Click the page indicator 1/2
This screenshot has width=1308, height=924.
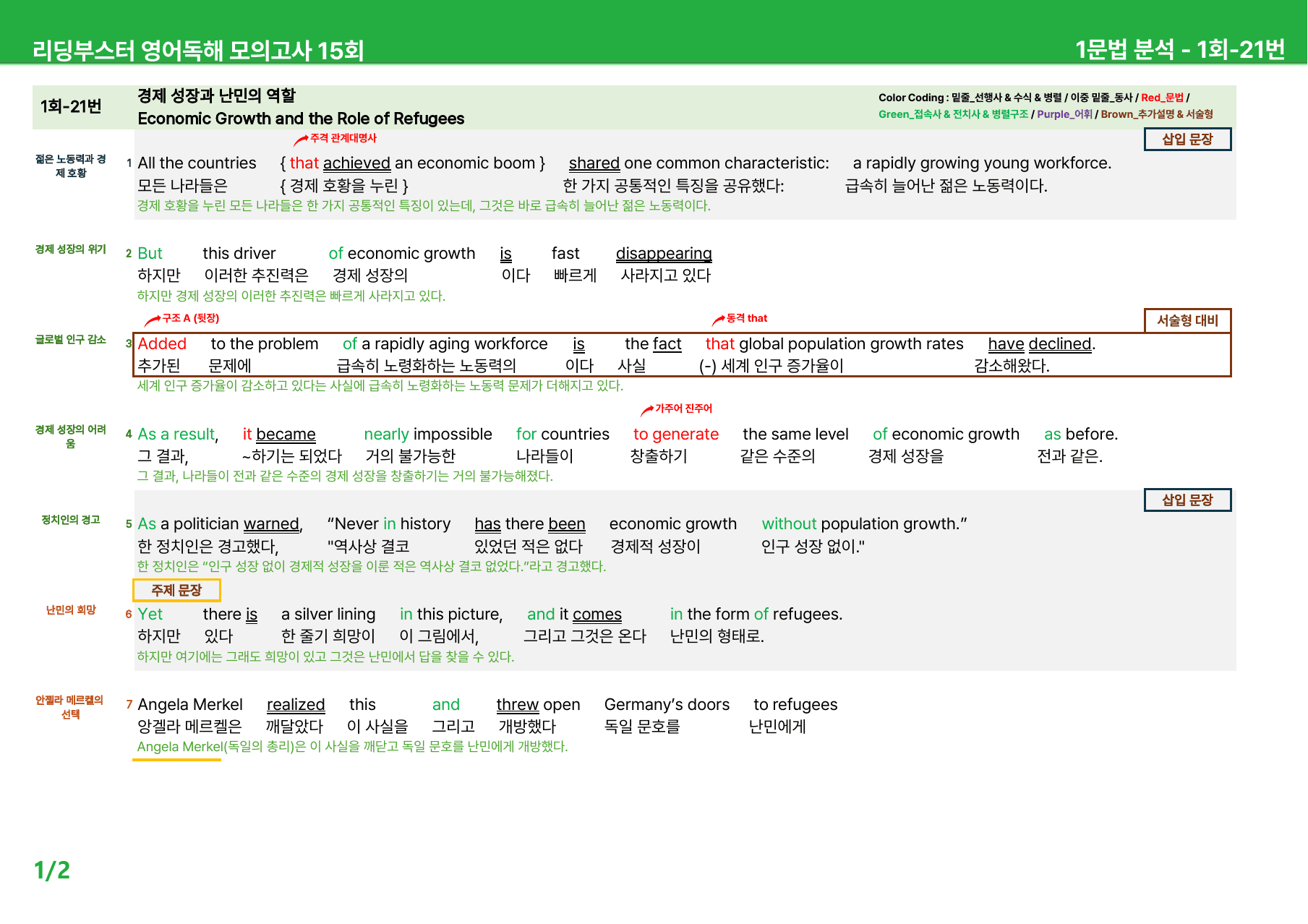52,870
